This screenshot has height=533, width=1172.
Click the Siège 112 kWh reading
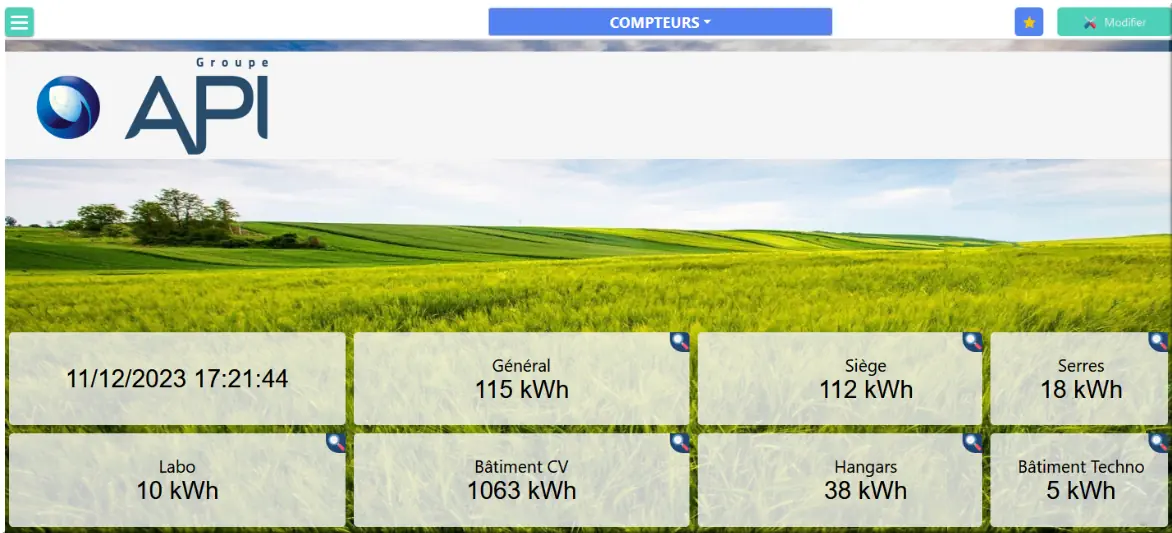(x=866, y=389)
